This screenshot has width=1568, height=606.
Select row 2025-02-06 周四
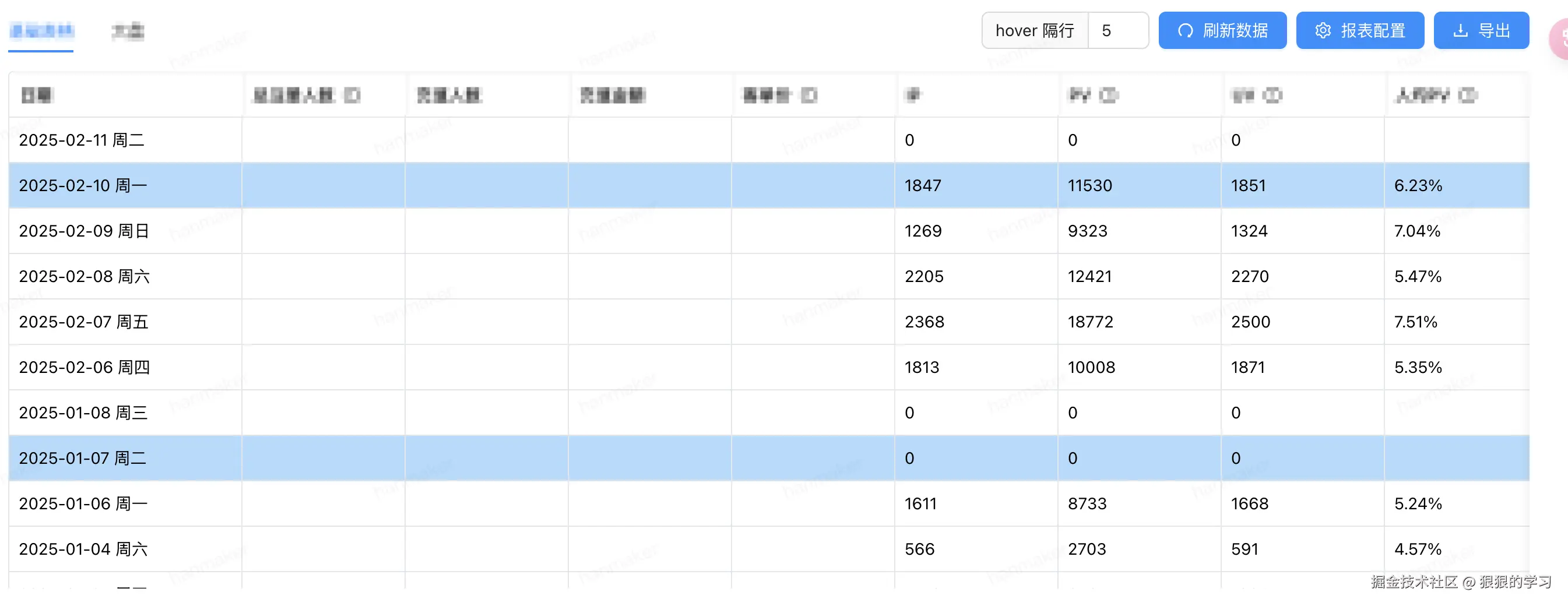[x=769, y=368]
